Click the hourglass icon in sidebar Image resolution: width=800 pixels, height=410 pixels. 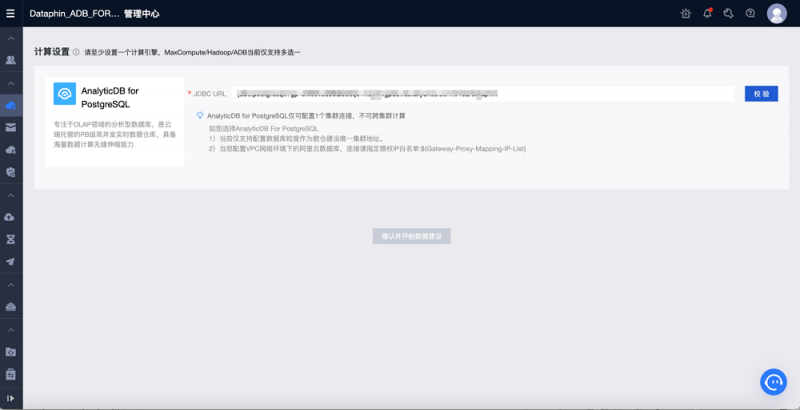(x=11, y=240)
